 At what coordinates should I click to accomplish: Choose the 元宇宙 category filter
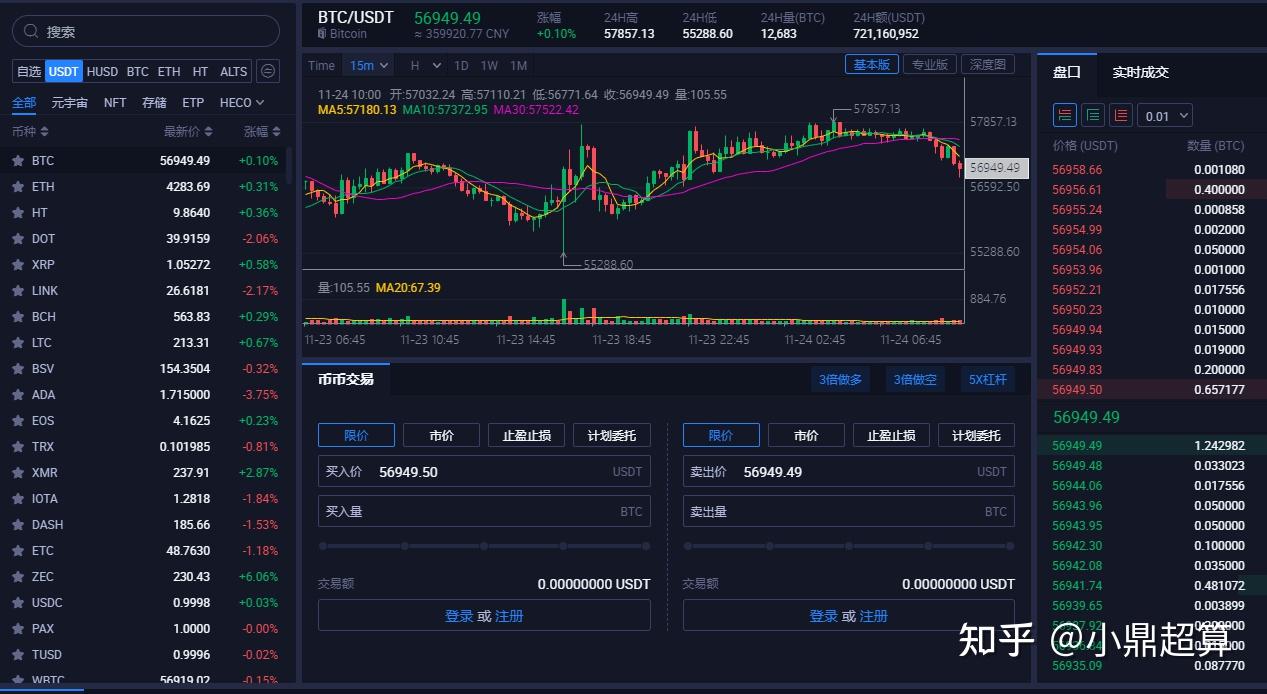(x=70, y=102)
